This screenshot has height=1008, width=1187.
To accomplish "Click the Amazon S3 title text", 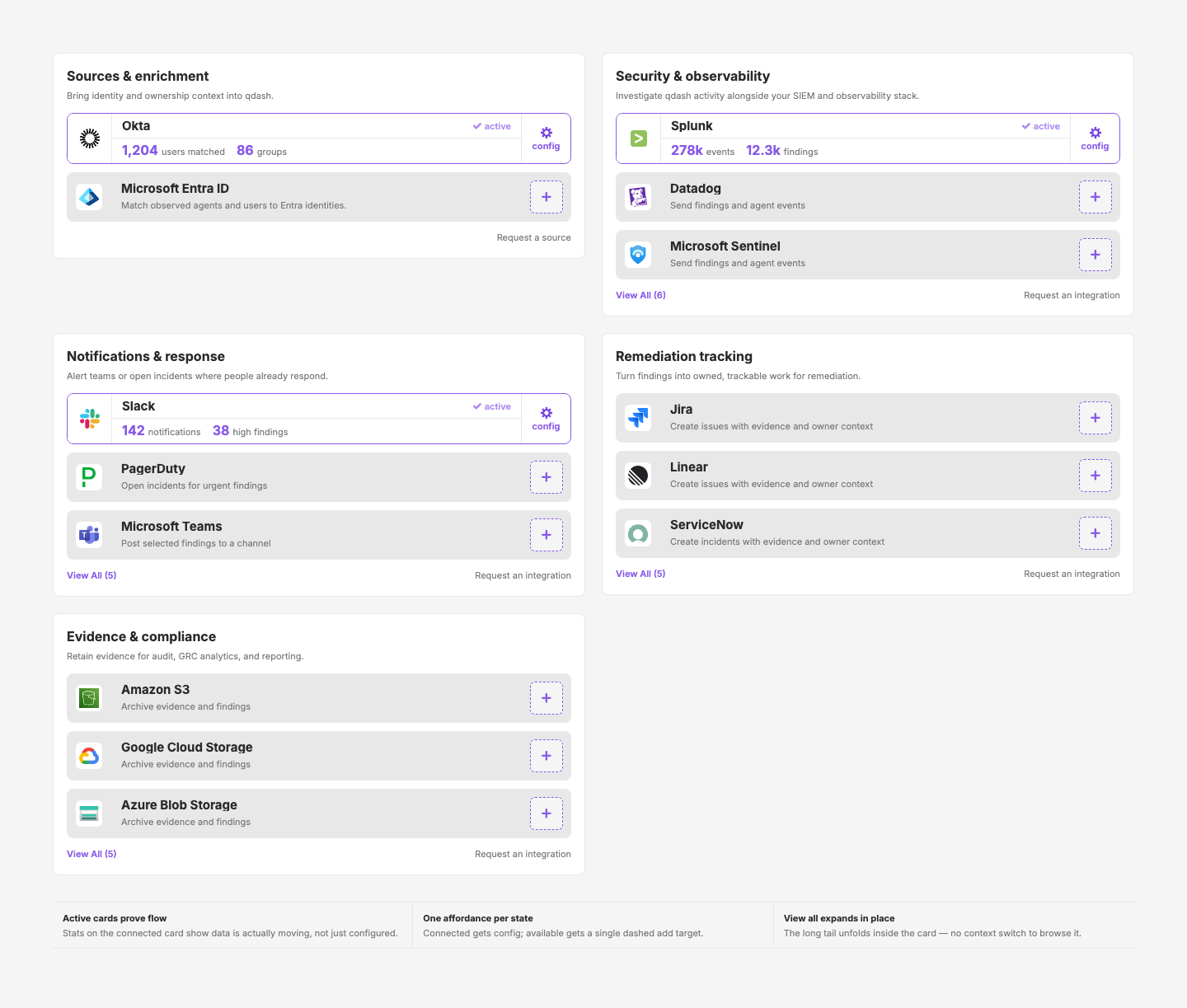I will [155, 690].
